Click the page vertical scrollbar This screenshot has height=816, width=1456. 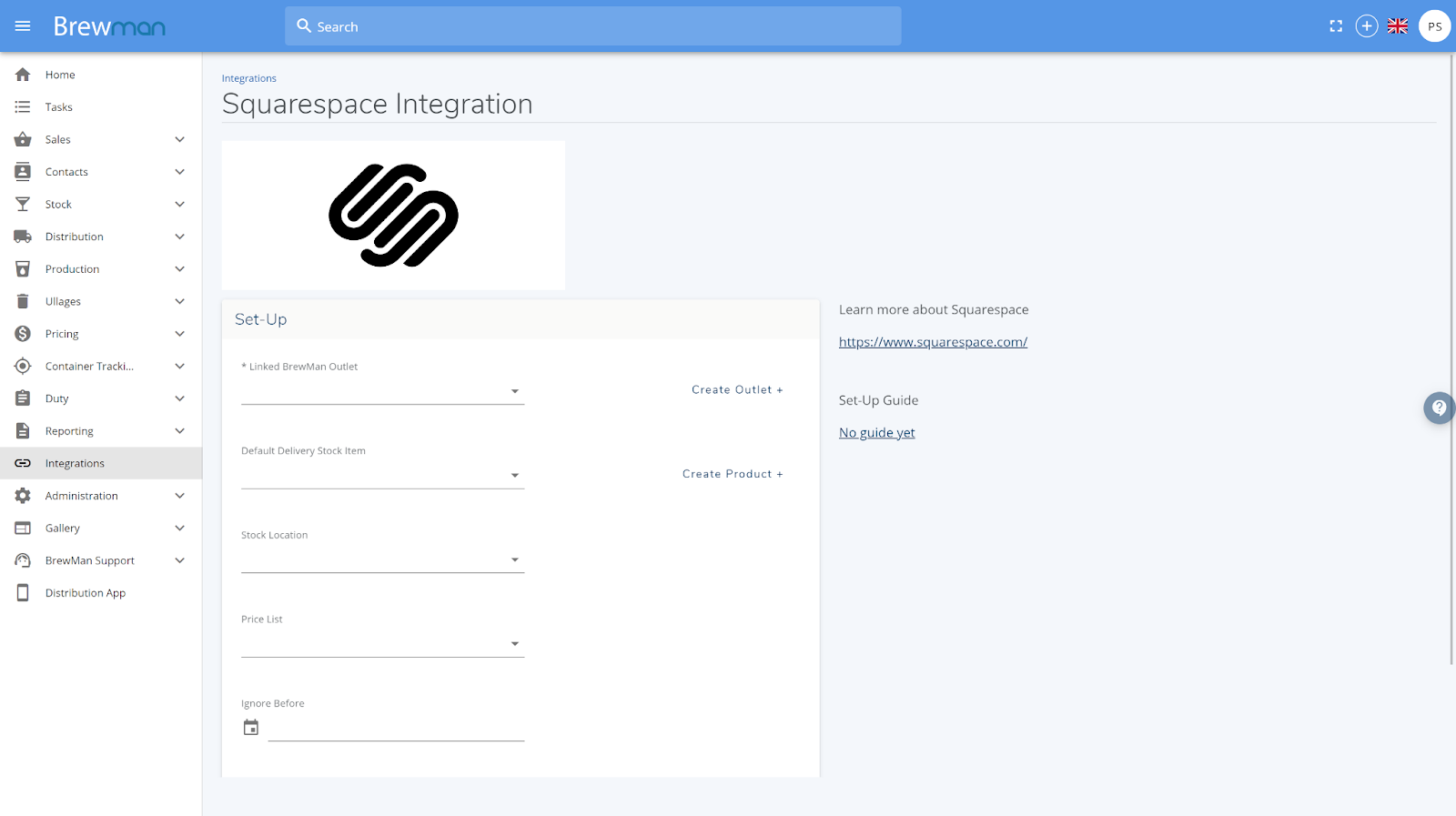coord(1451,359)
